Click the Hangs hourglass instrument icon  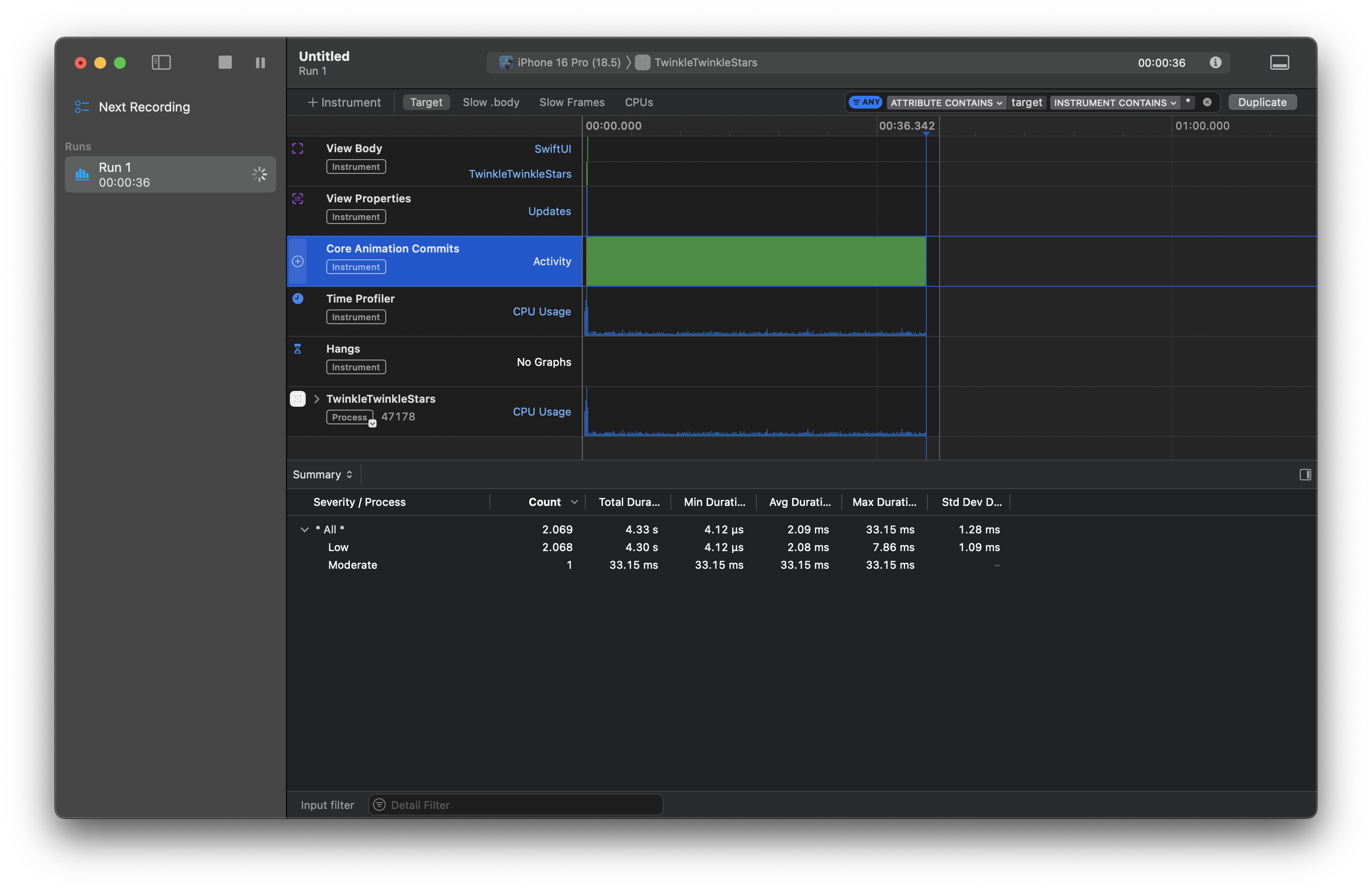(x=297, y=348)
